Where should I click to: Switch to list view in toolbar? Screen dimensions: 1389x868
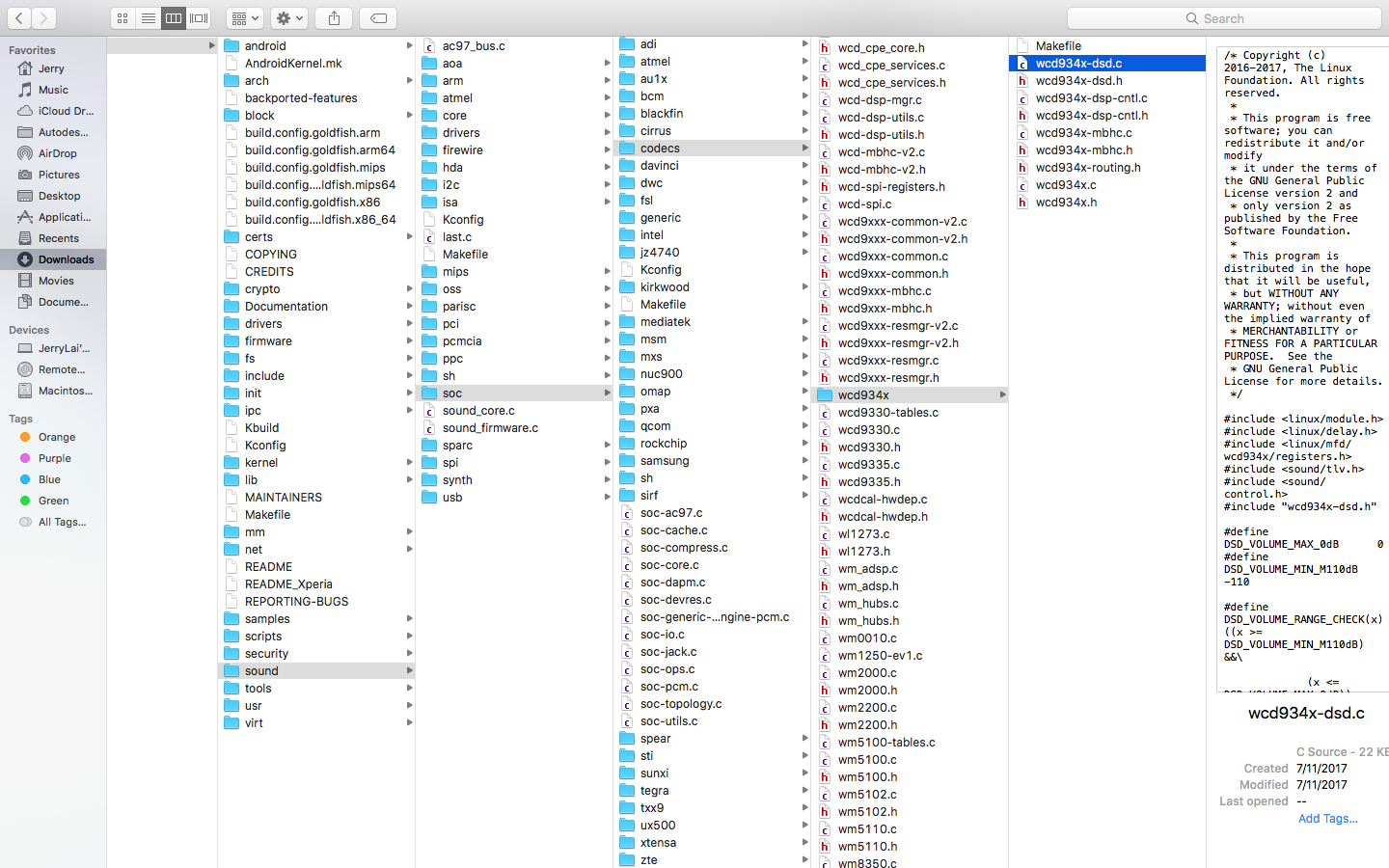pyautogui.click(x=148, y=18)
